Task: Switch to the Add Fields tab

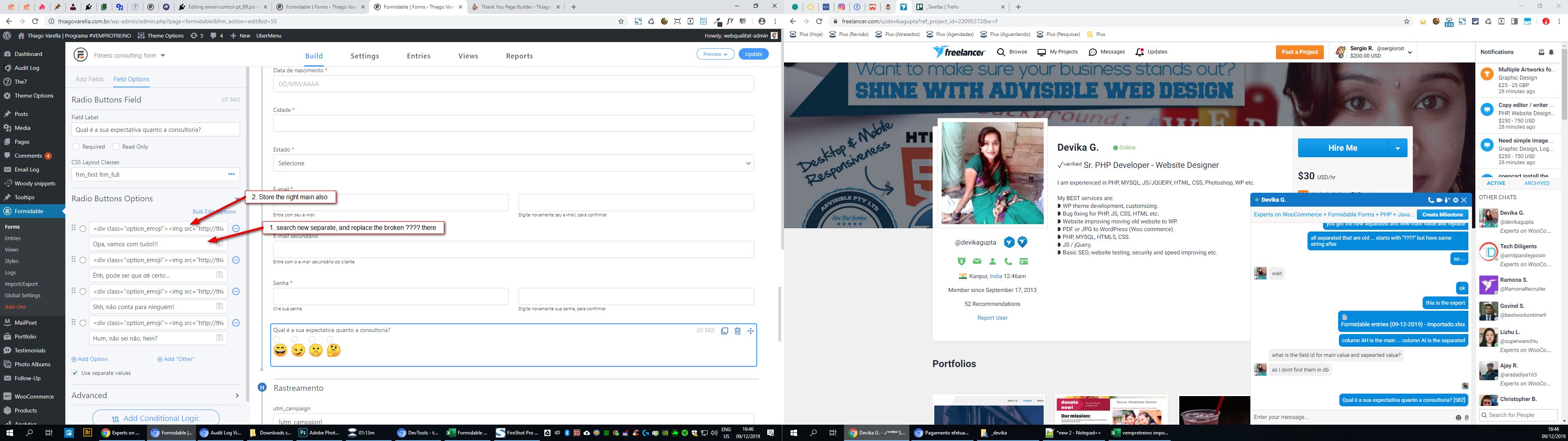Action: 89,79
